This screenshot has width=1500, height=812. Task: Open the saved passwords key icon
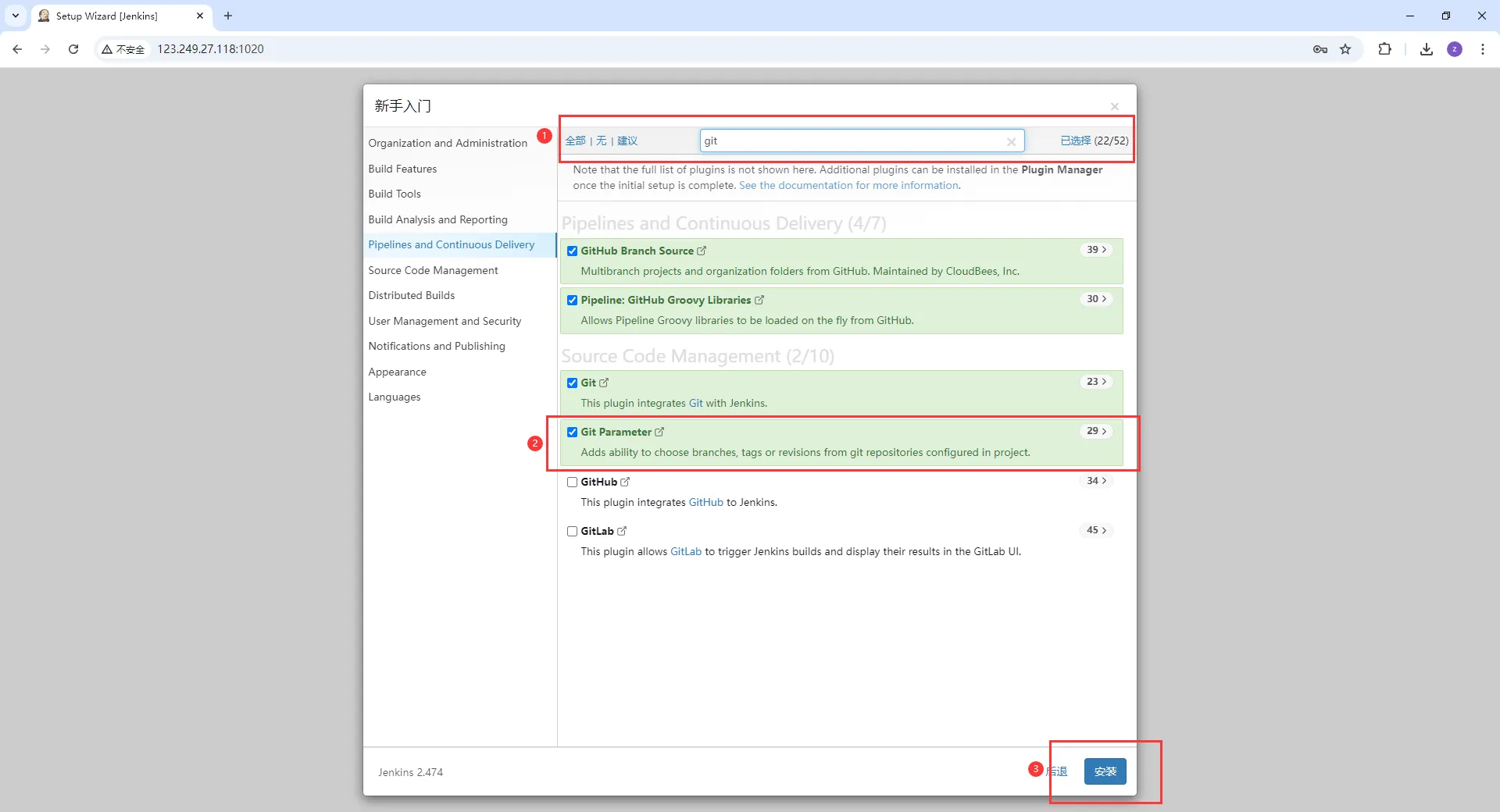click(x=1320, y=49)
